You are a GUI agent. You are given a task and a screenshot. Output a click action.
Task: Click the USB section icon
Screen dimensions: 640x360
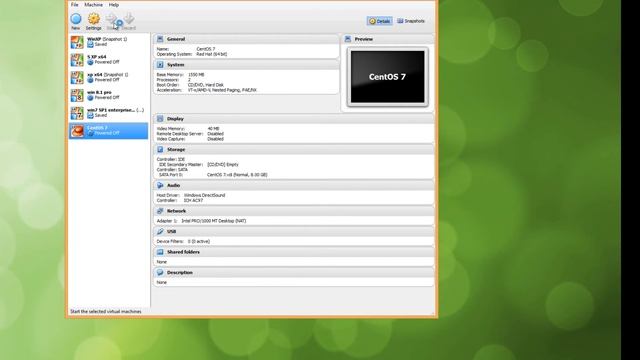tap(160, 231)
